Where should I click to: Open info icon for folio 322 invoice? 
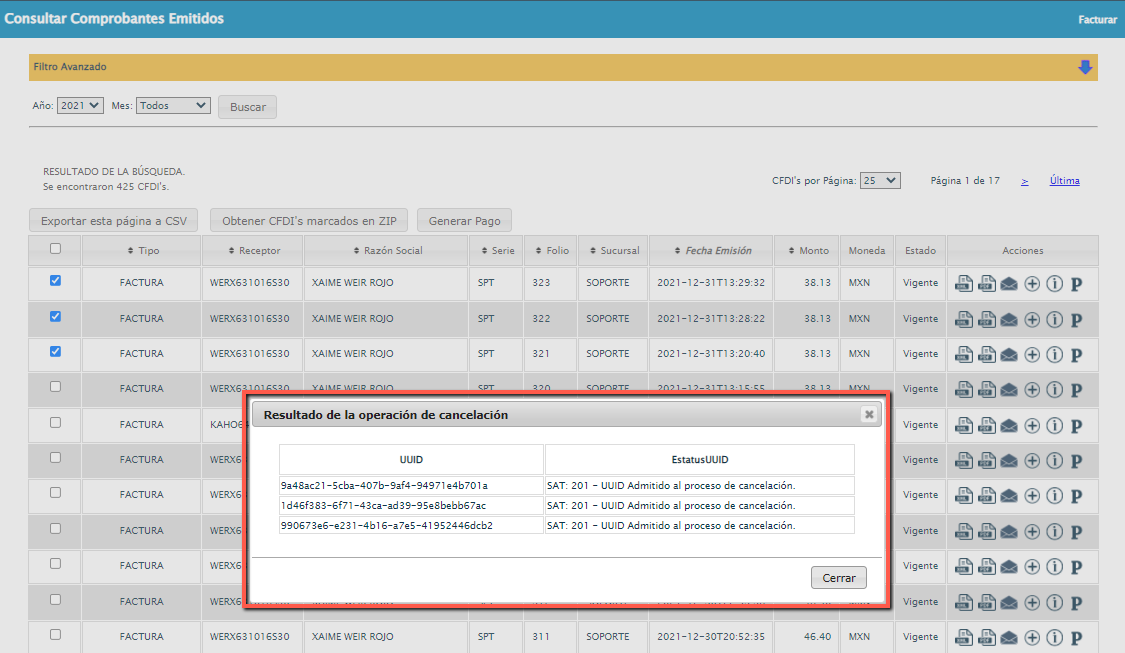click(1054, 320)
